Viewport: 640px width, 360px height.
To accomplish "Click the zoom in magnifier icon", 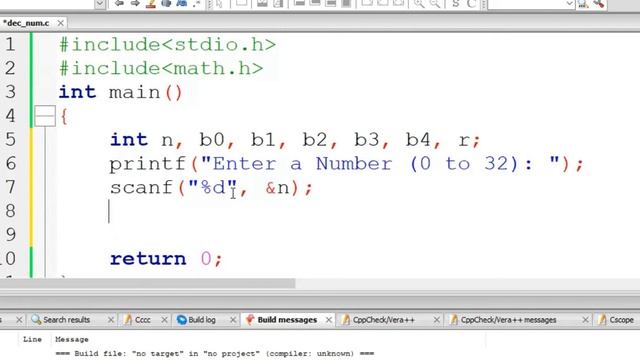I will click(419, 4).
